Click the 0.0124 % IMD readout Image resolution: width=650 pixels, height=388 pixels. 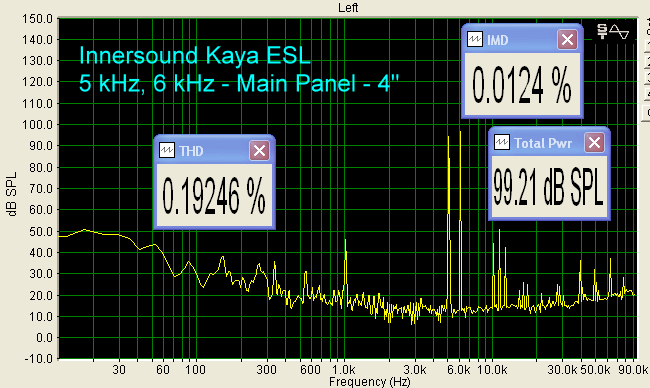point(522,84)
